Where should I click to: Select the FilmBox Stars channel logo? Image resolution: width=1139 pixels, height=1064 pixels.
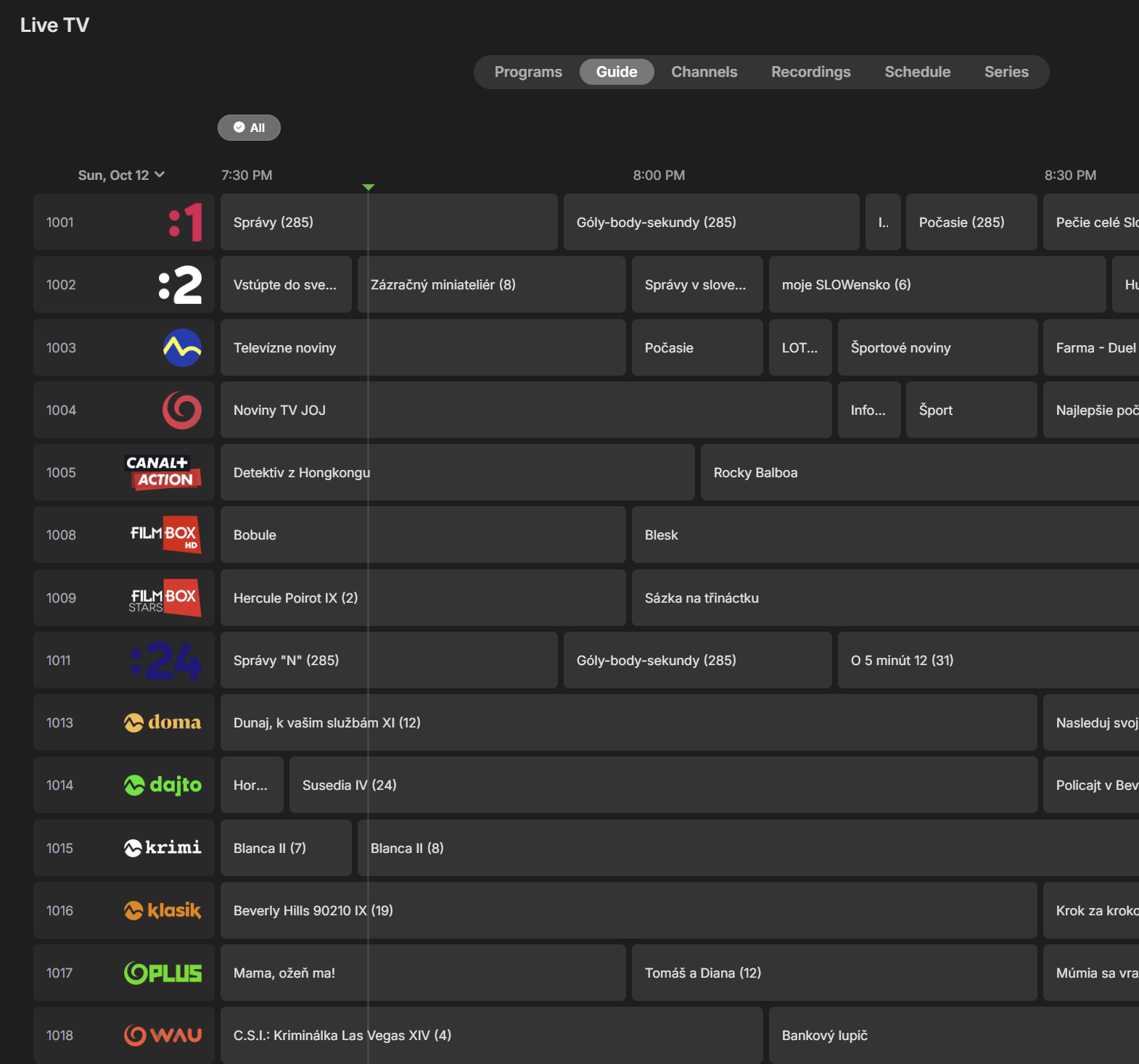click(165, 598)
